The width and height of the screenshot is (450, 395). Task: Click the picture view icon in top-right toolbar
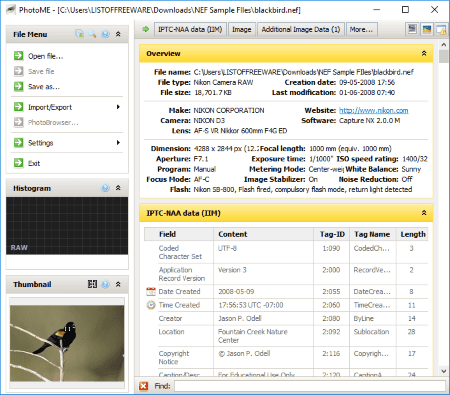[427, 29]
